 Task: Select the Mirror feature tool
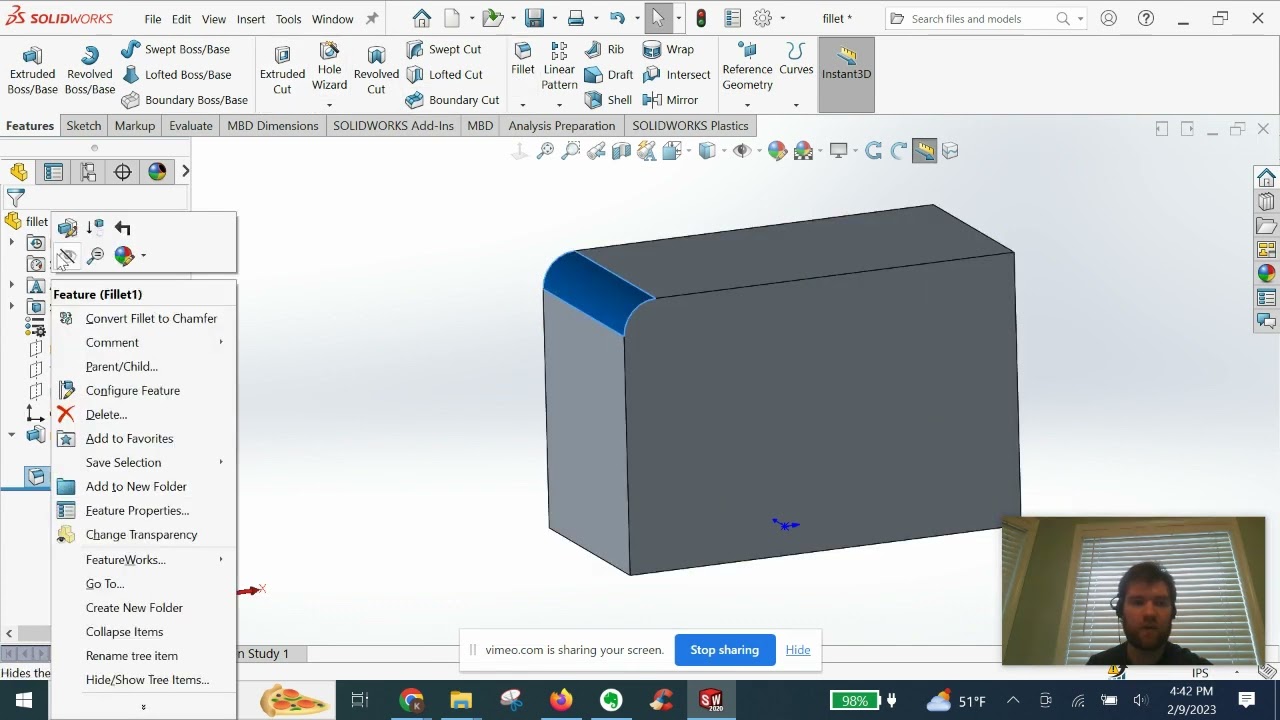(670, 100)
